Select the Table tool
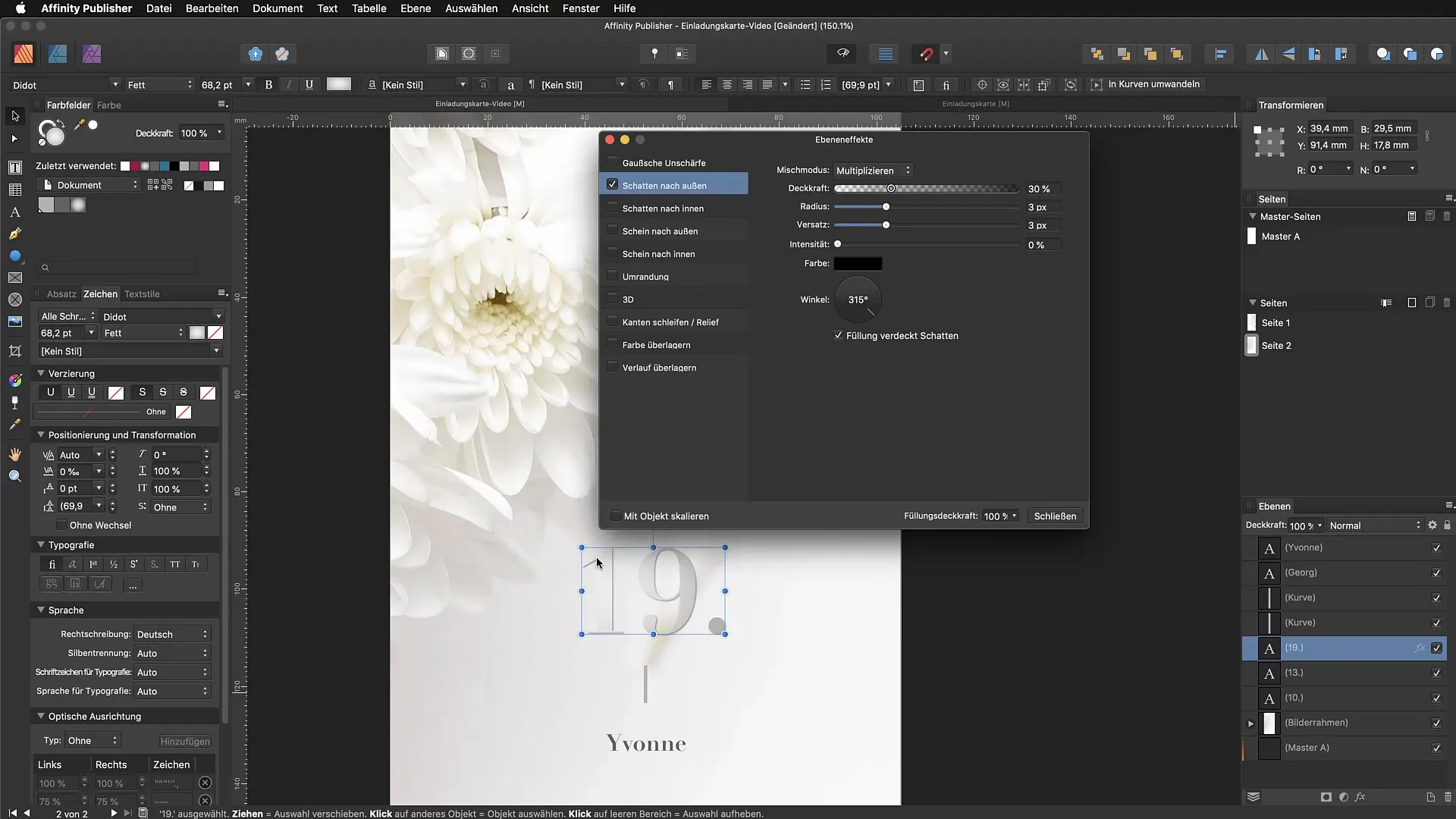 pos(15,190)
